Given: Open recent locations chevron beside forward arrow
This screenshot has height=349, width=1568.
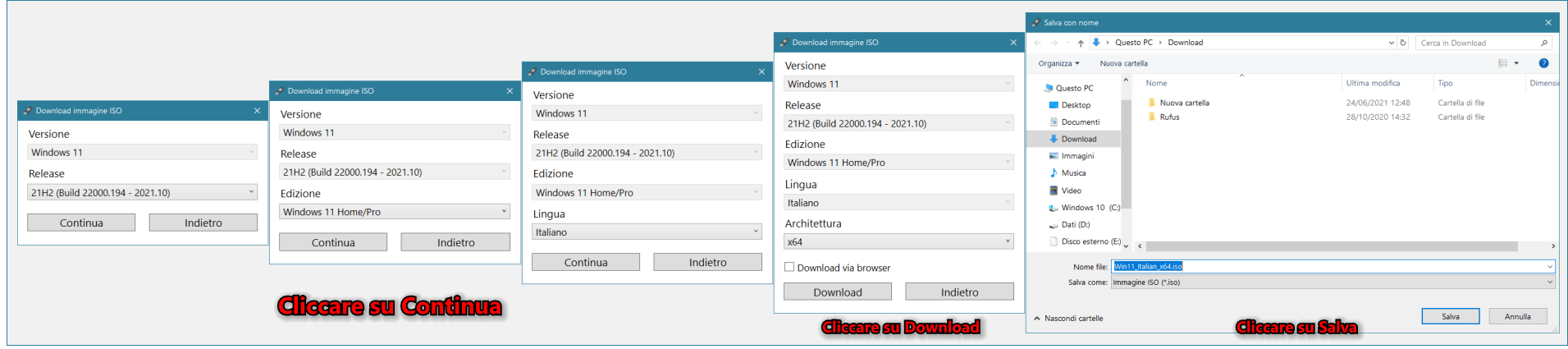Looking at the screenshot, I should (x=1067, y=43).
